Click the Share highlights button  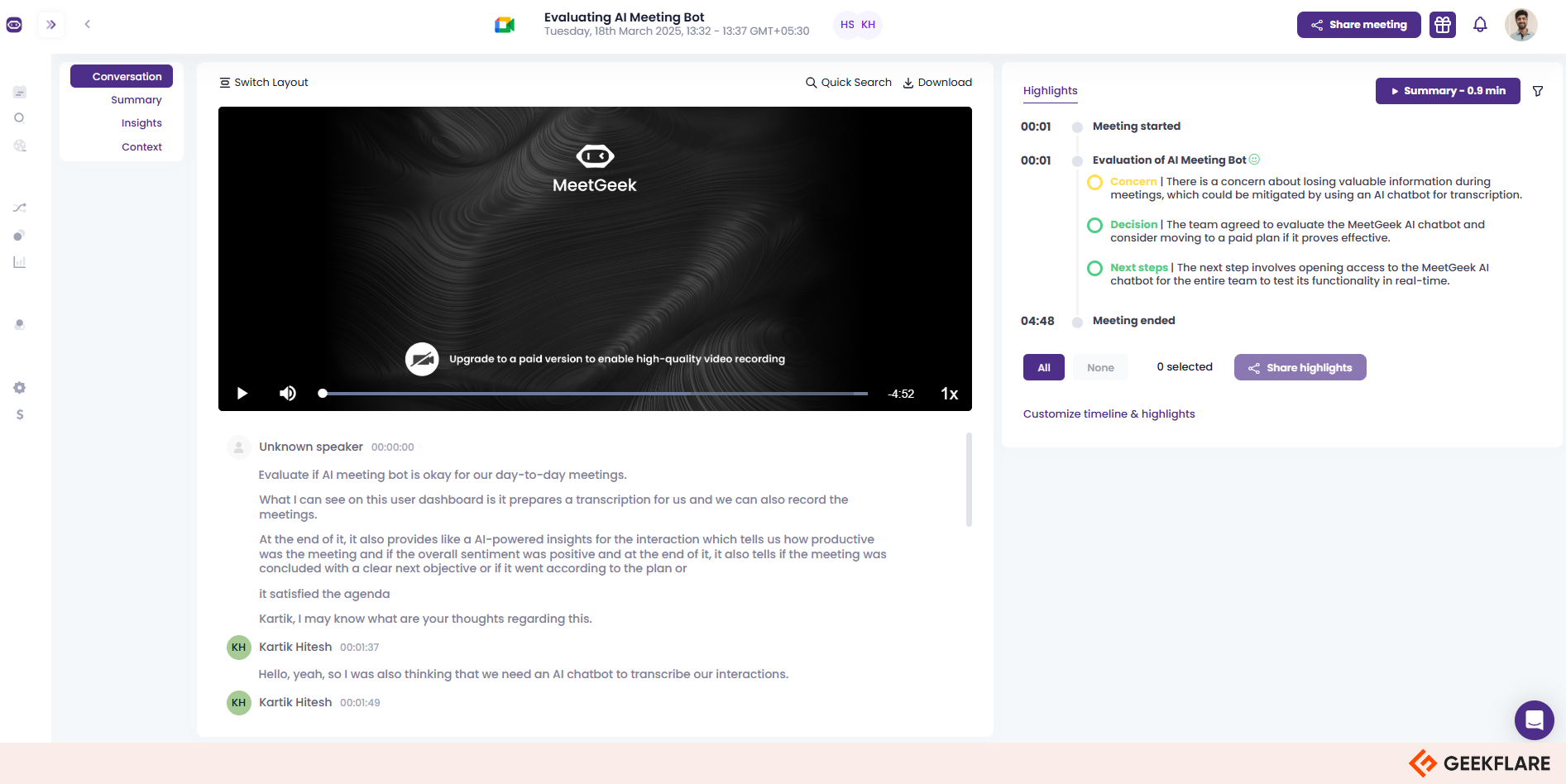pos(1300,367)
